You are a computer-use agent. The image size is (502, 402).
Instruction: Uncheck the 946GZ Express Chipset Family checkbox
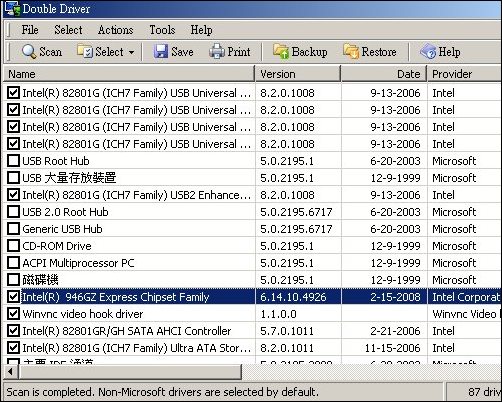(13, 297)
